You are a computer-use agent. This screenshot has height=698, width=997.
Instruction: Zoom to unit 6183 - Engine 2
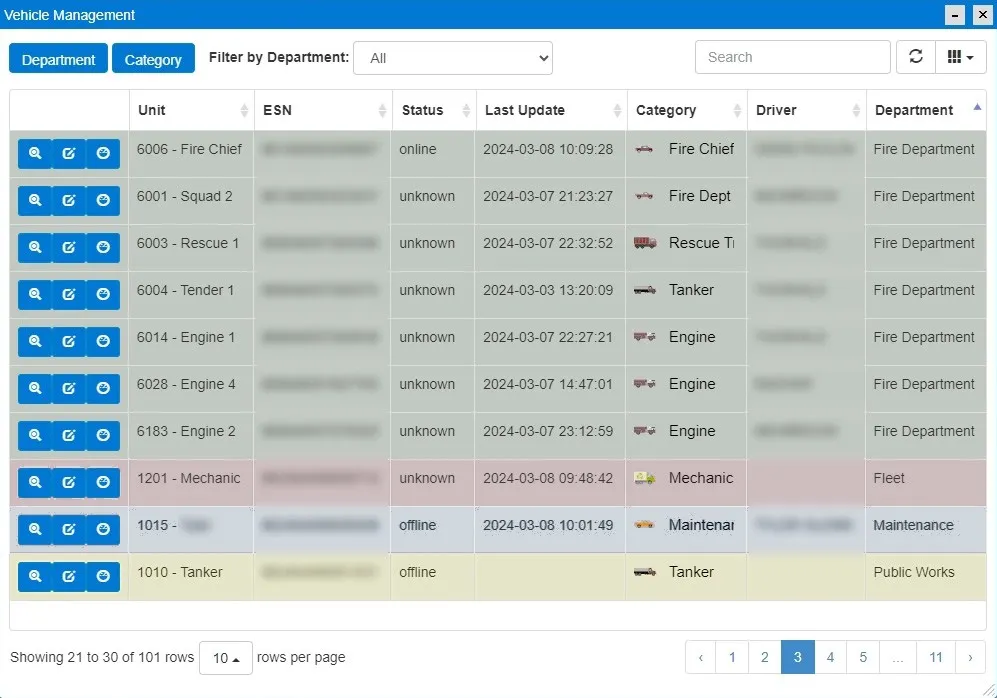point(35,436)
